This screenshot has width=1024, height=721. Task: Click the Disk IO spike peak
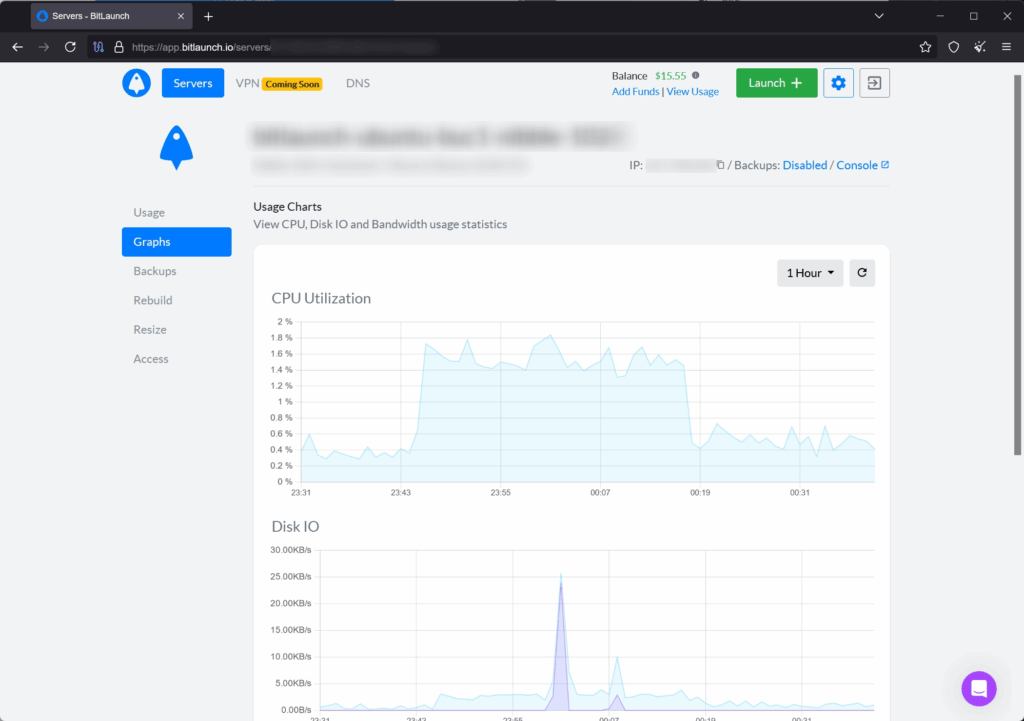tap(560, 576)
